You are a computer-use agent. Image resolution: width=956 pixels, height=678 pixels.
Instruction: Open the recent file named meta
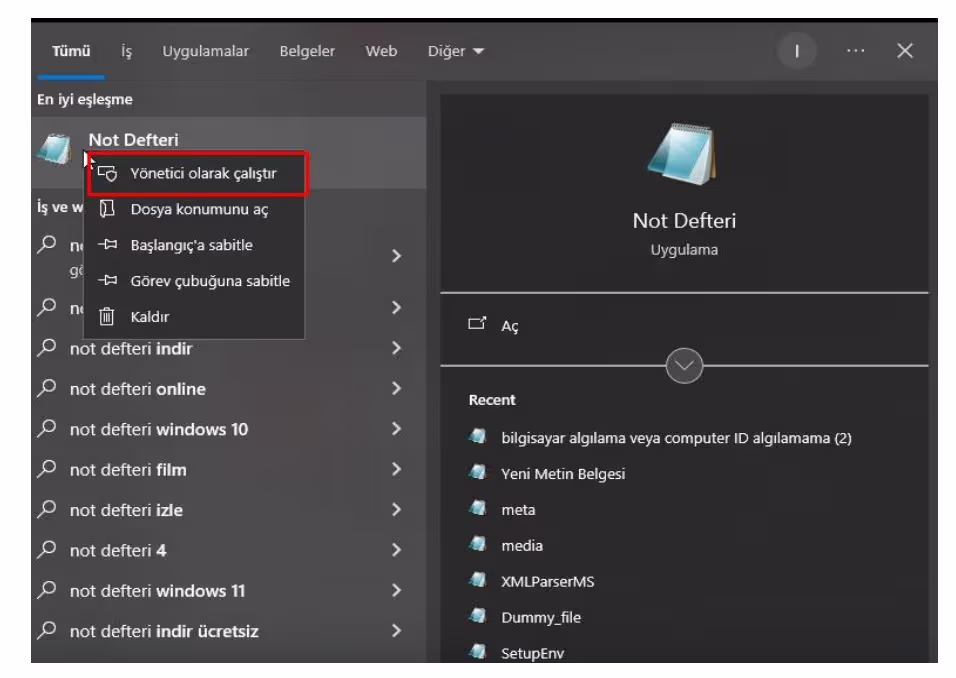point(518,510)
